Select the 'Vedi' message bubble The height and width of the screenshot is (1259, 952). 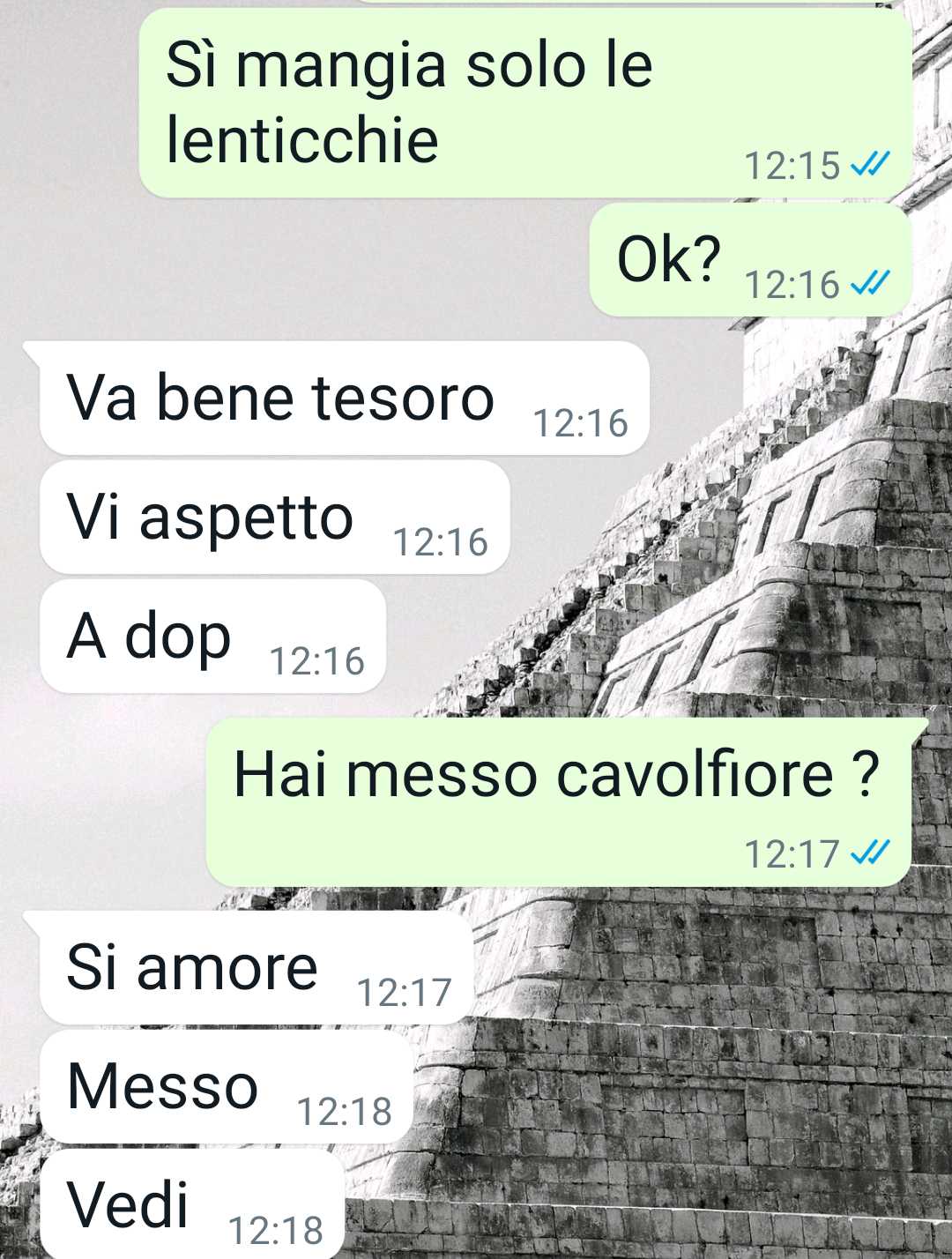pos(192,1204)
